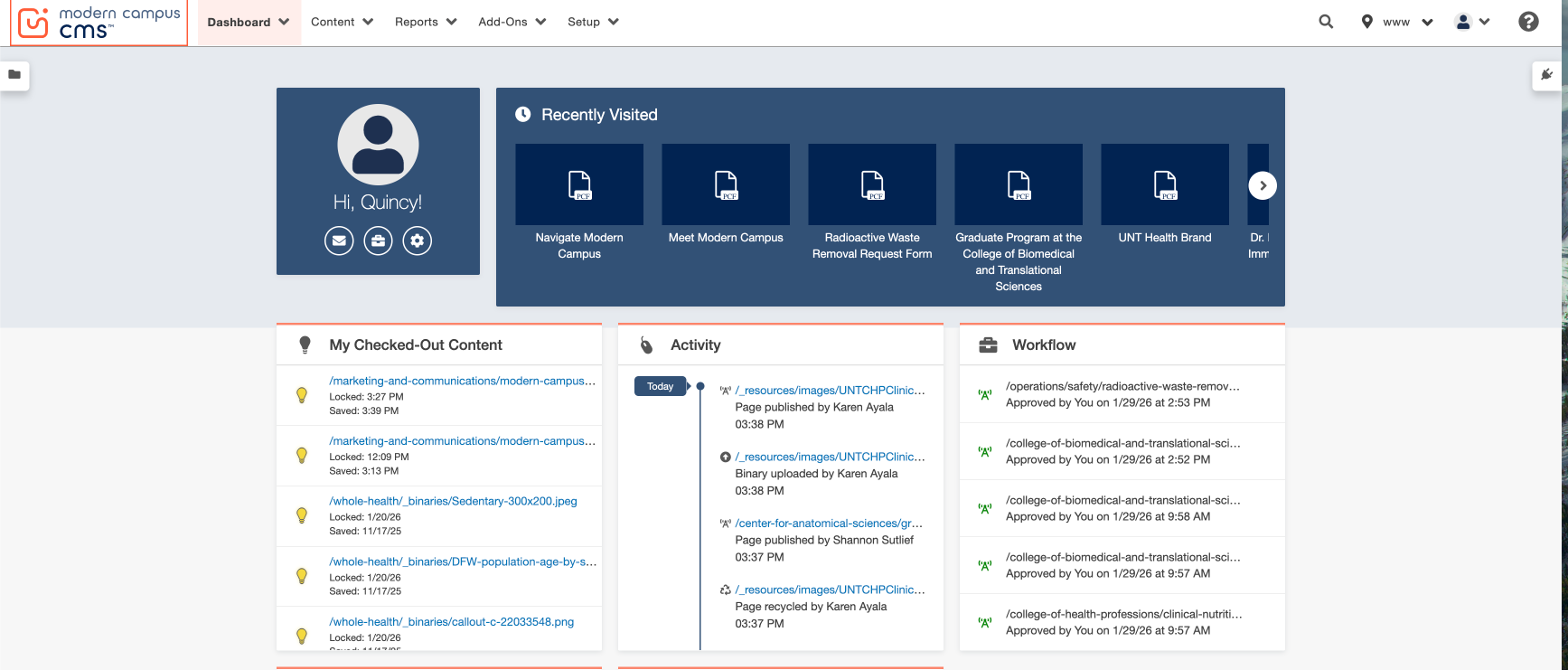The width and height of the screenshot is (1568, 670).
Task: Toggle lightbulb for first checked-out page
Action: pyautogui.click(x=302, y=395)
